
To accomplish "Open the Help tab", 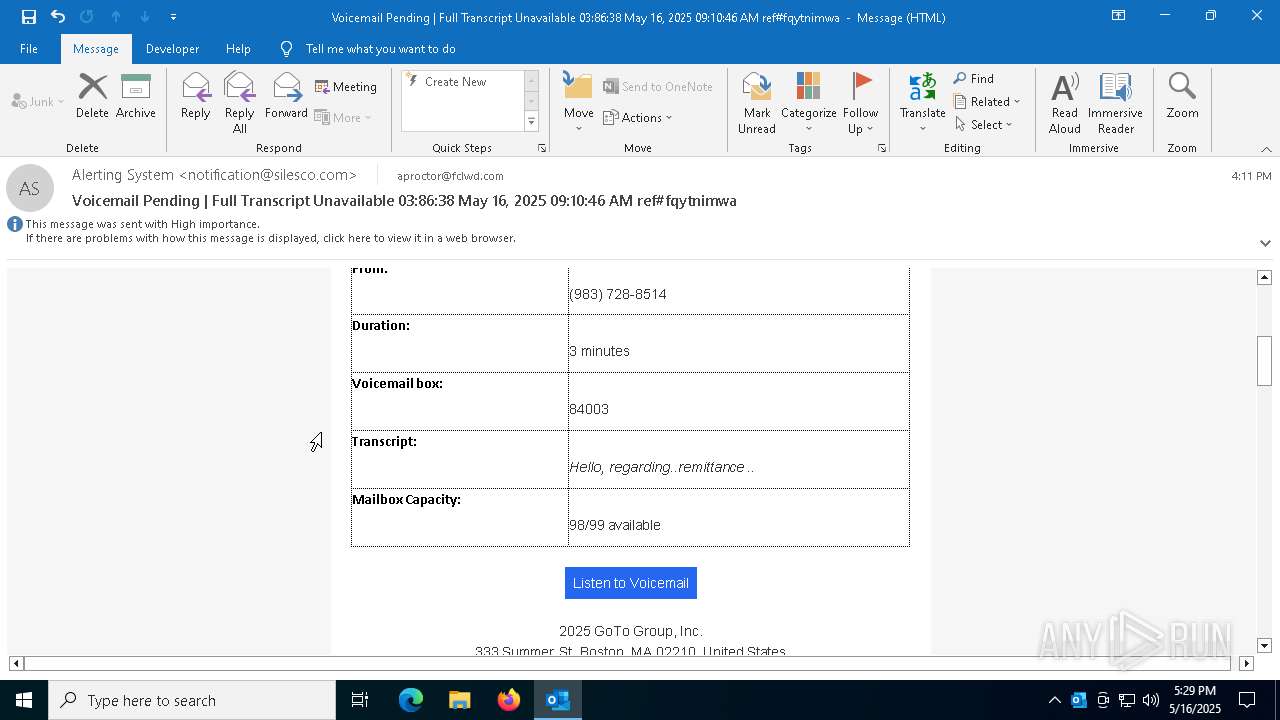I will click(x=238, y=49).
